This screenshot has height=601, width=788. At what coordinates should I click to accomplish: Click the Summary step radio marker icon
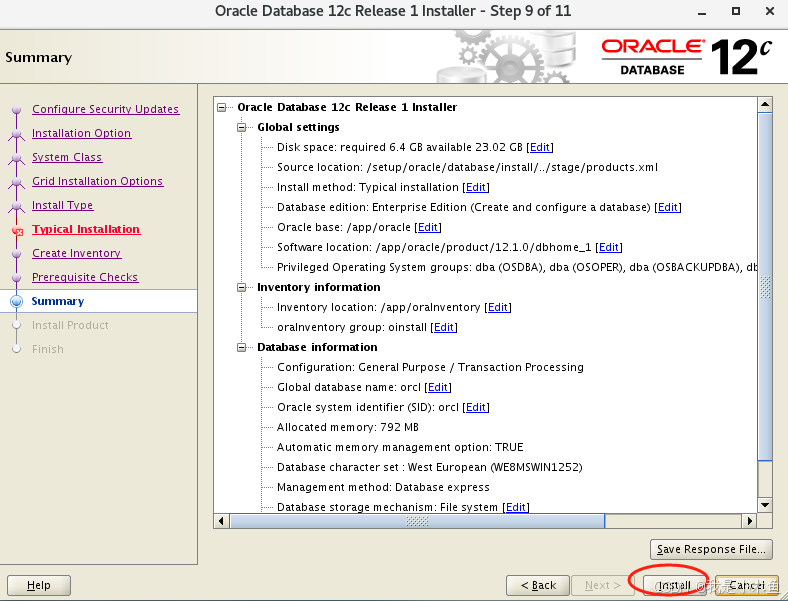[x=17, y=301]
